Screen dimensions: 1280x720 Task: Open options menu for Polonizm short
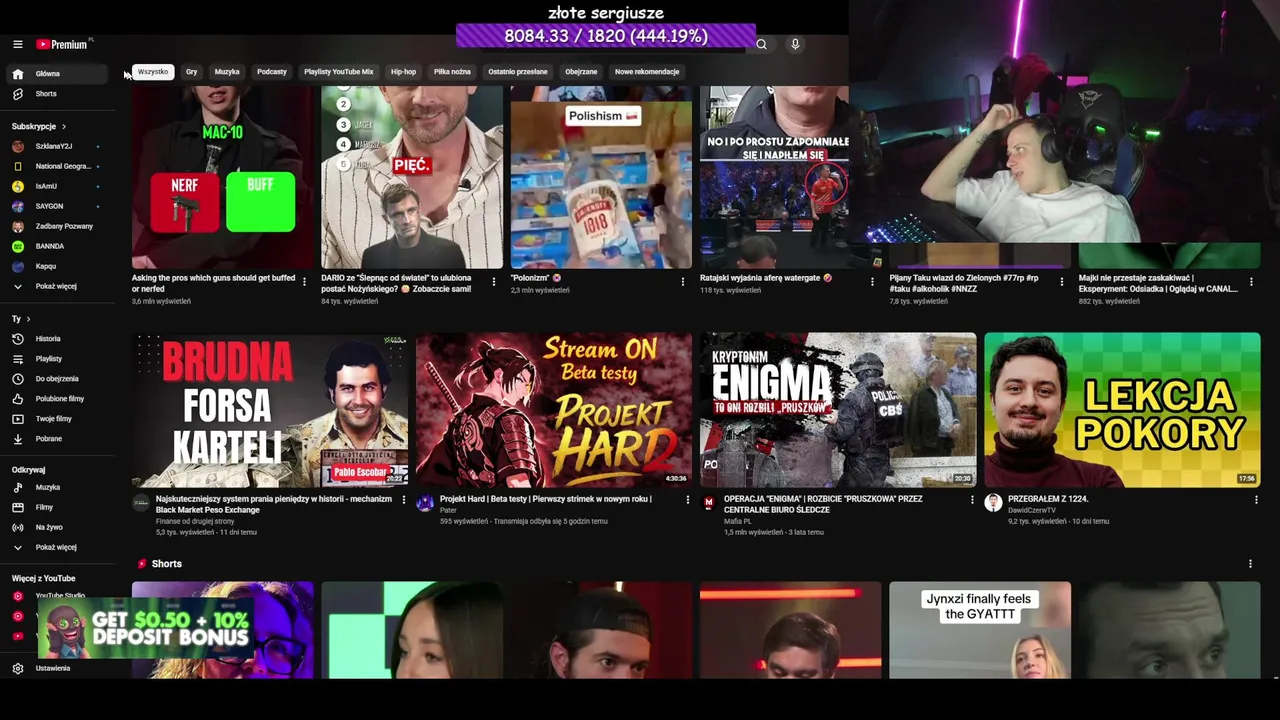point(683,282)
